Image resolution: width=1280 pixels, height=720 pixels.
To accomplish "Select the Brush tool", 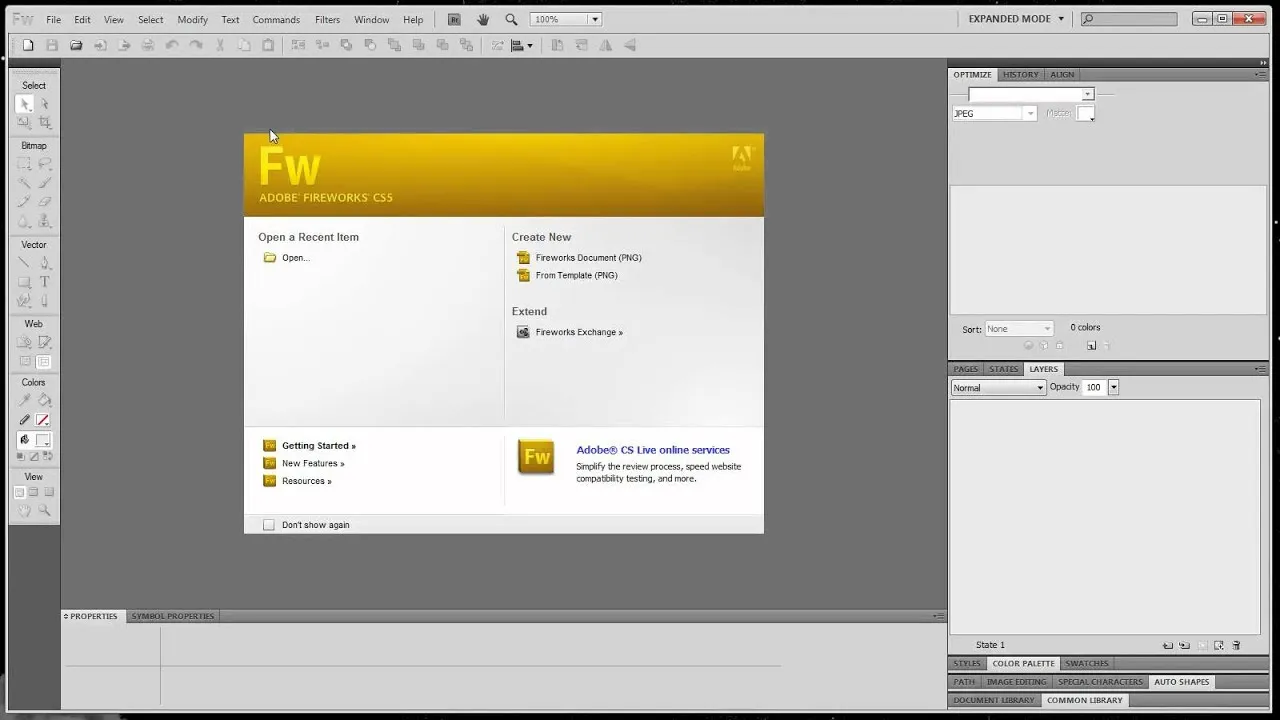I will pos(44,183).
